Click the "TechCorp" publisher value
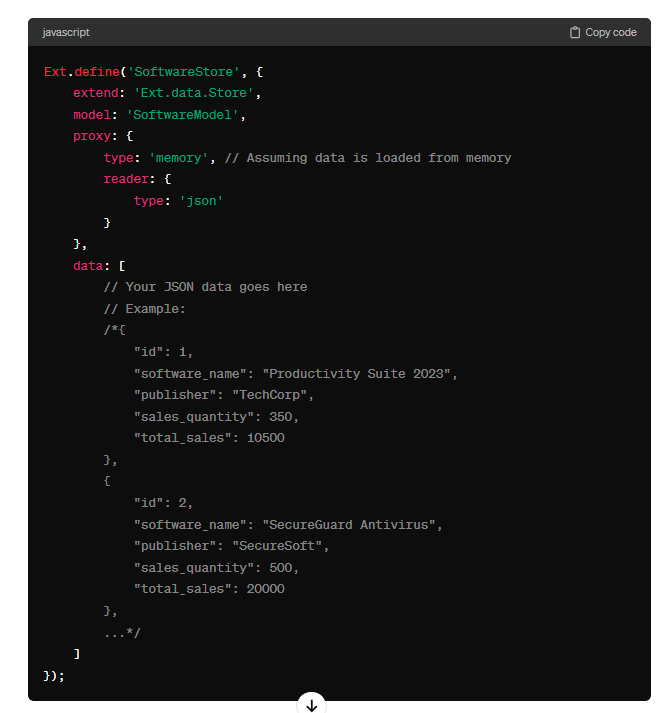 coord(270,395)
